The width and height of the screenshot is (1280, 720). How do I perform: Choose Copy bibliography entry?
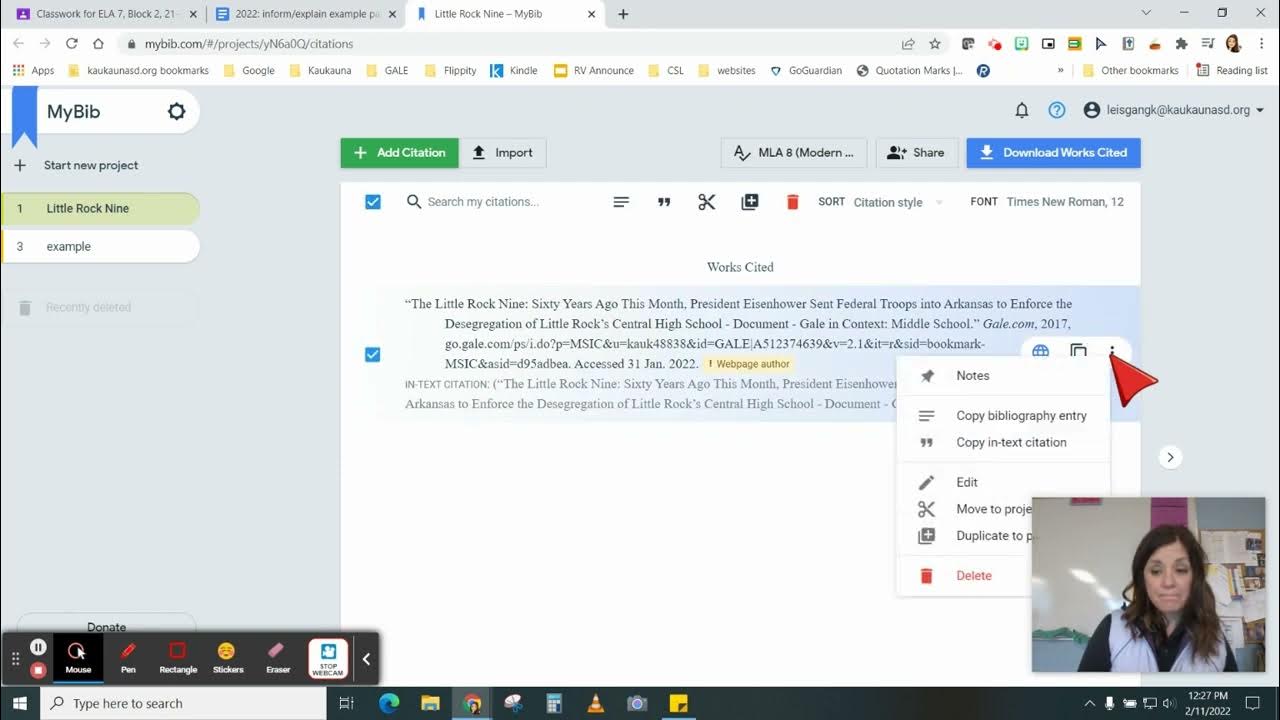coord(1003,416)
